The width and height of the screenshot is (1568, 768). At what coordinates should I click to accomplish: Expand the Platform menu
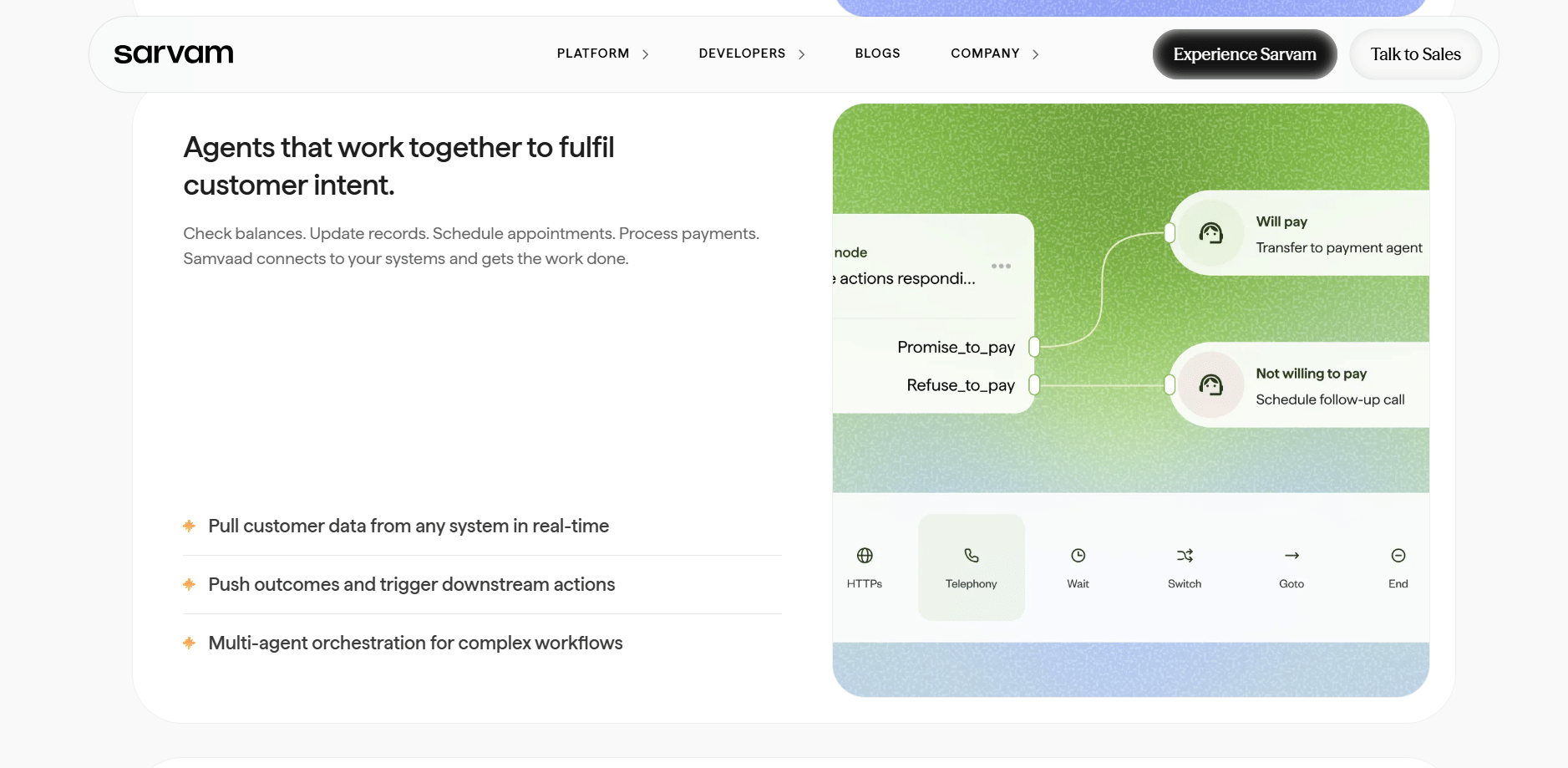click(602, 53)
